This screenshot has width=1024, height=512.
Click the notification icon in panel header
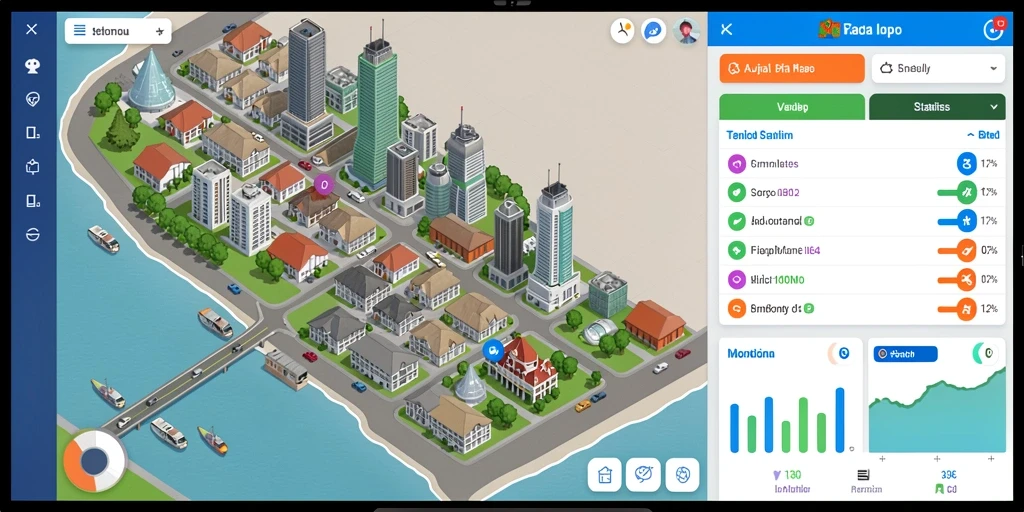click(993, 29)
